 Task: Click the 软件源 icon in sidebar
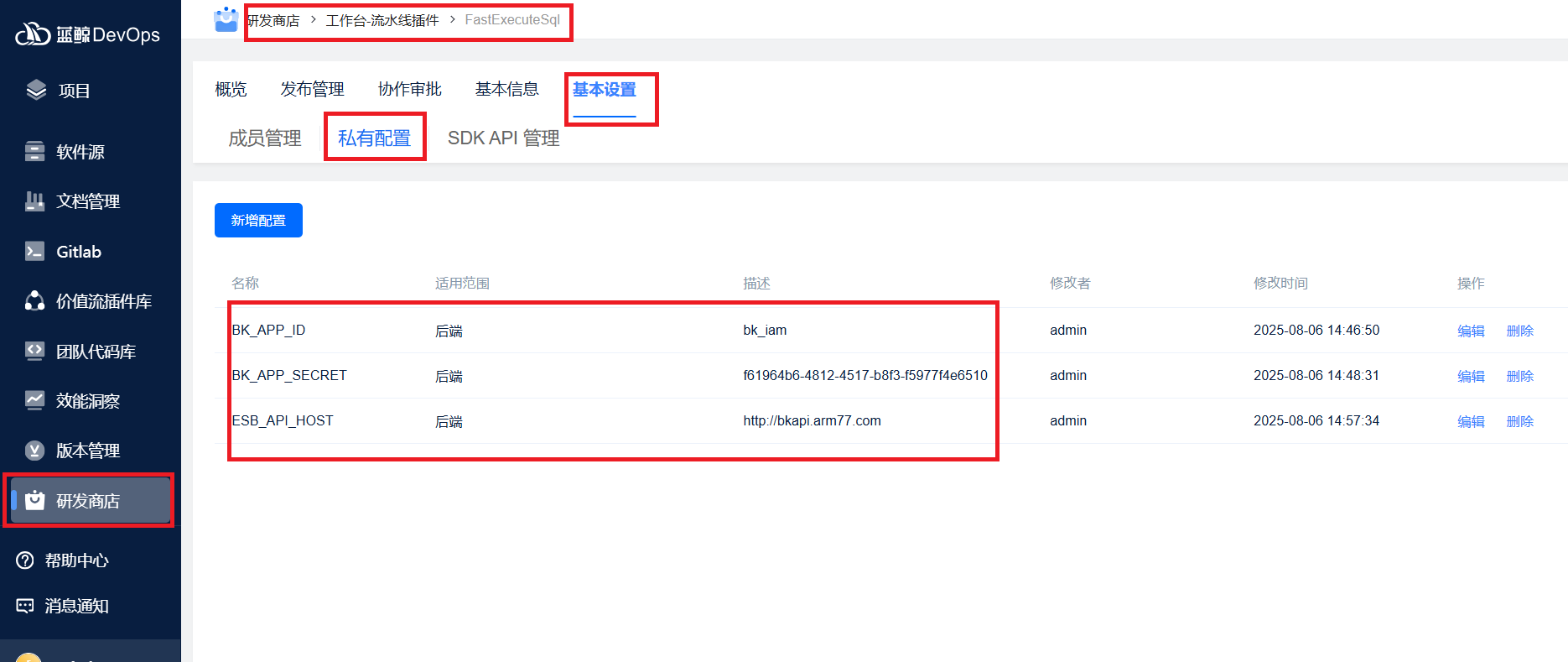pos(34,151)
